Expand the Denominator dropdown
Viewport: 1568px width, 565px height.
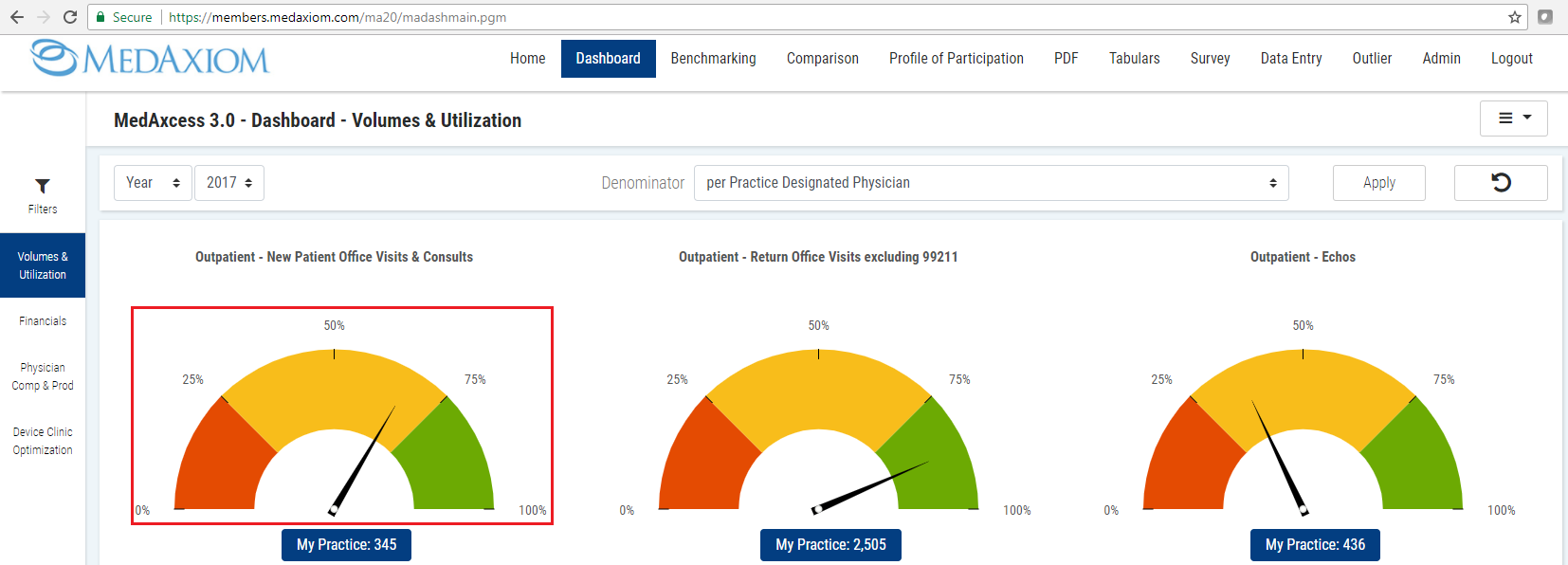coord(991,183)
